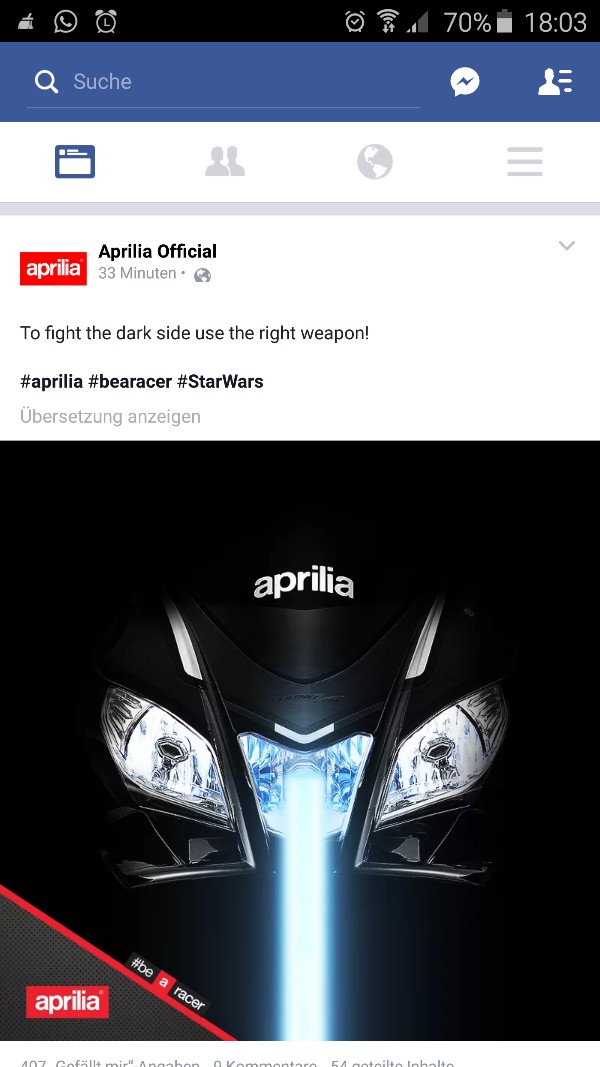
Task: Switch to the News Feed tab
Action: [x=75, y=162]
